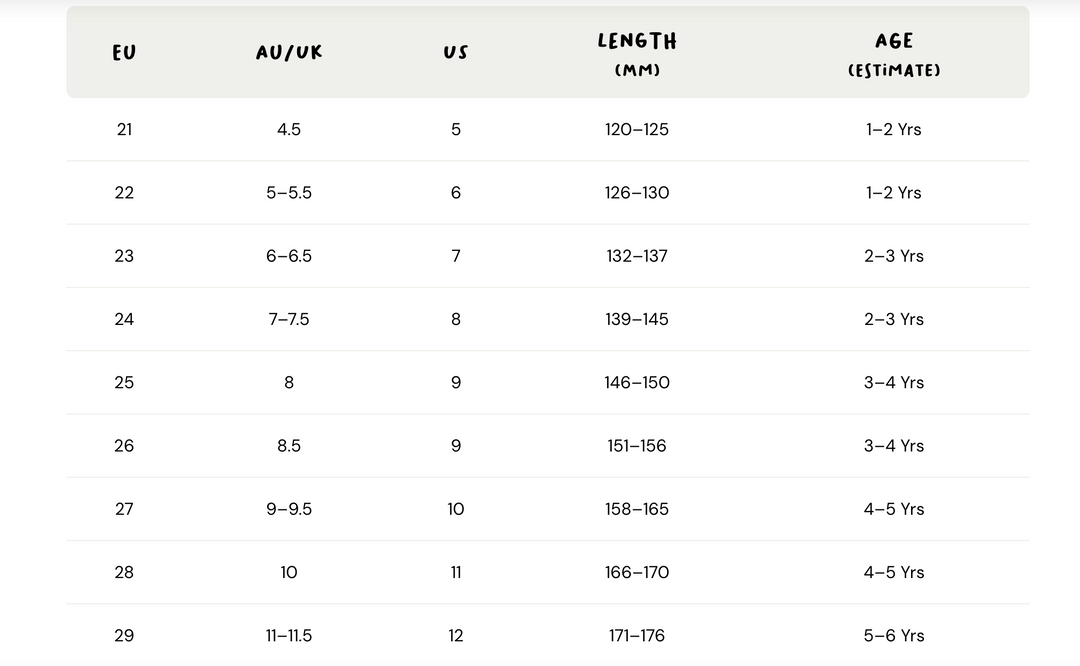Image resolution: width=1080 pixels, height=666 pixels.
Task: Click the 5–6 Yrs age cell
Action: point(893,636)
